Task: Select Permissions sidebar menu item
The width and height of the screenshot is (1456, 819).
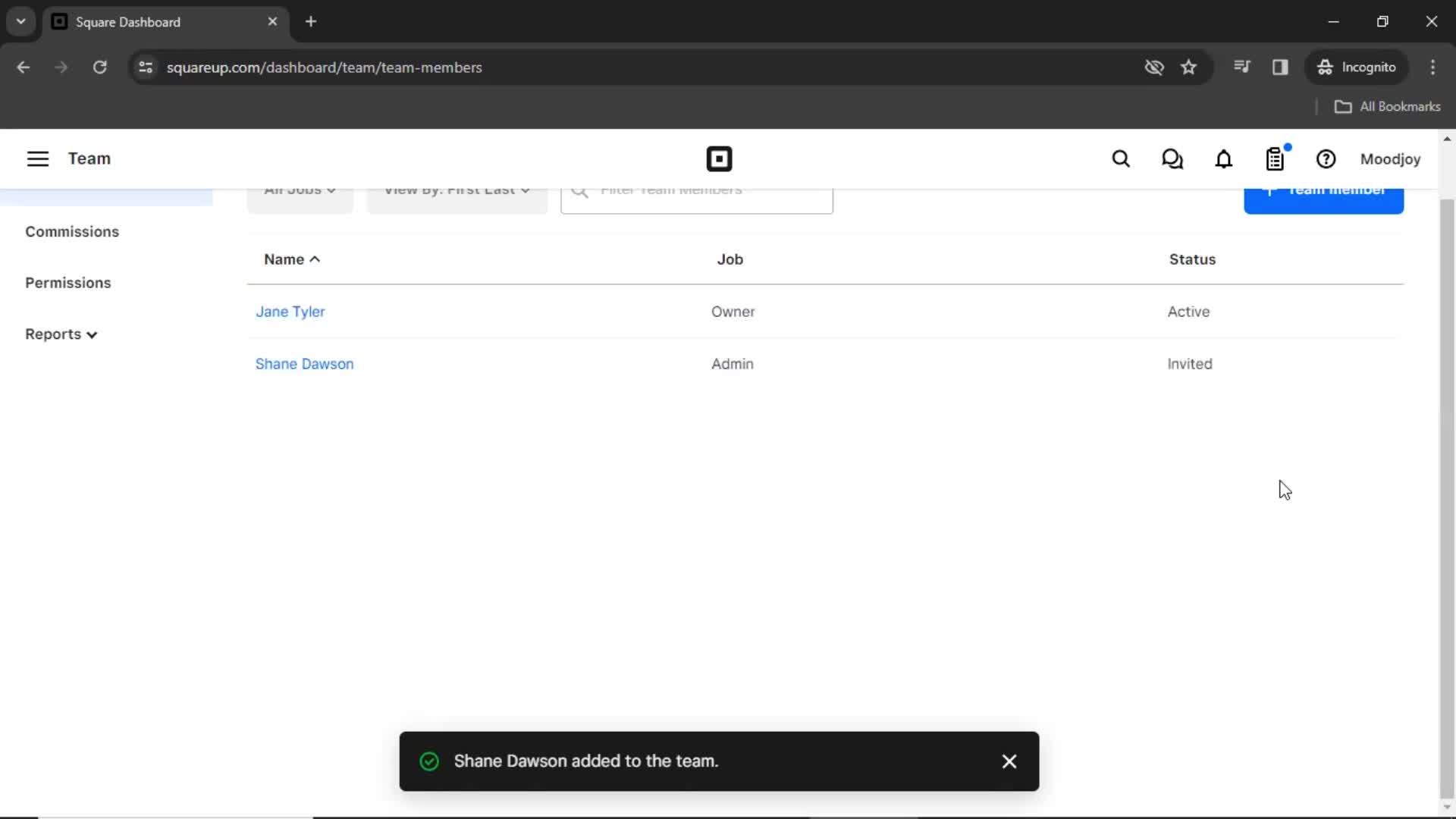Action: point(67,282)
